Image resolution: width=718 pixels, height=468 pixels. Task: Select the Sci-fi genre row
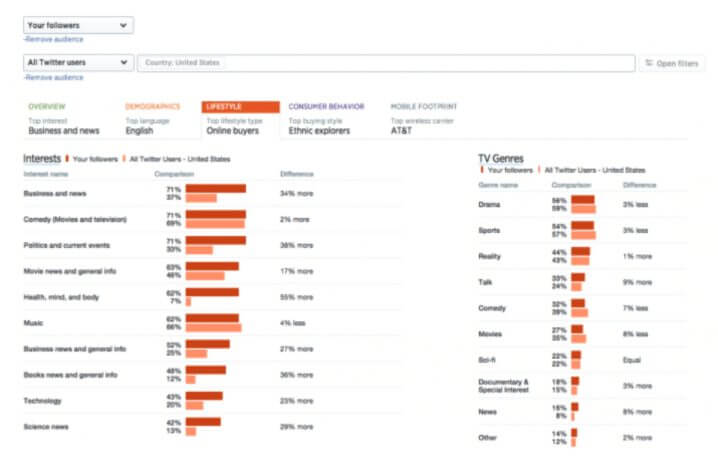tap(490, 360)
